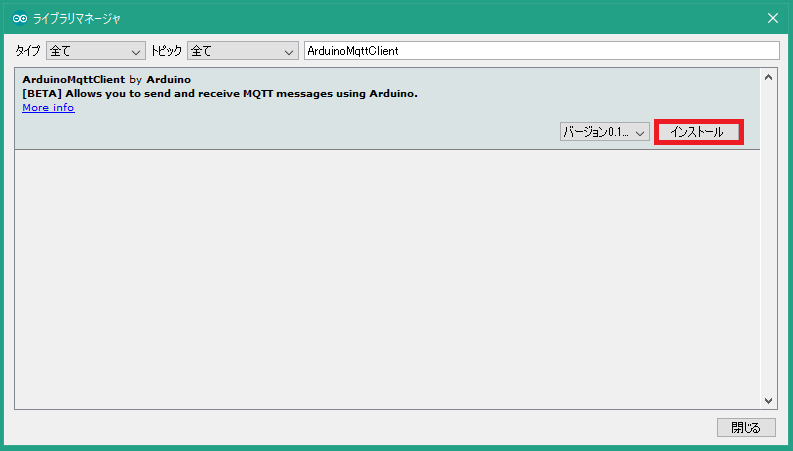Click the vertical scrollbar track
This screenshot has height=451, width=793.
768,240
